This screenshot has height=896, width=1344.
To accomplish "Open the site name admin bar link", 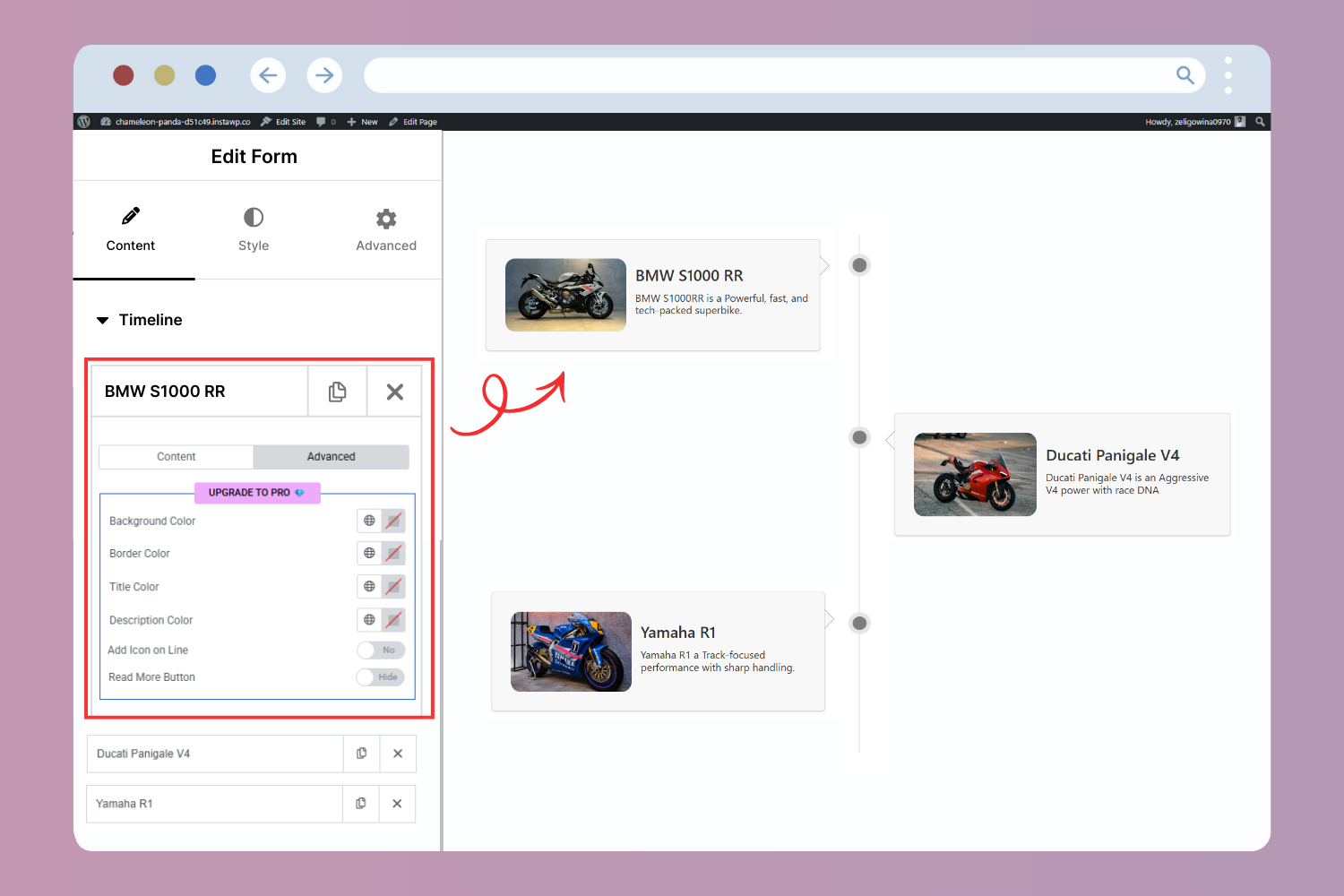I will (176, 122).
